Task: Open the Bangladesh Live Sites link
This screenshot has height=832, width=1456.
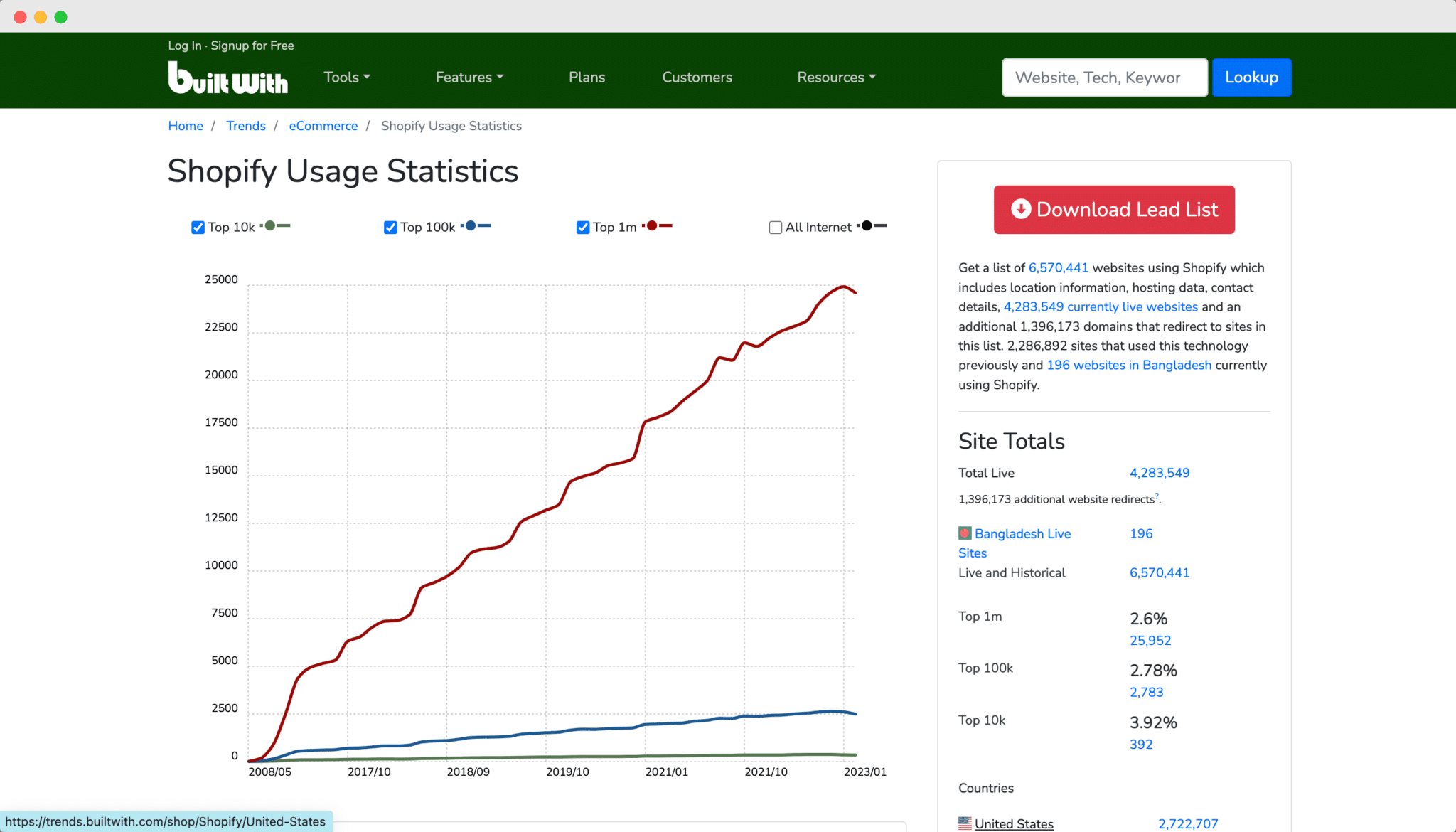Action: [1022, 533]
